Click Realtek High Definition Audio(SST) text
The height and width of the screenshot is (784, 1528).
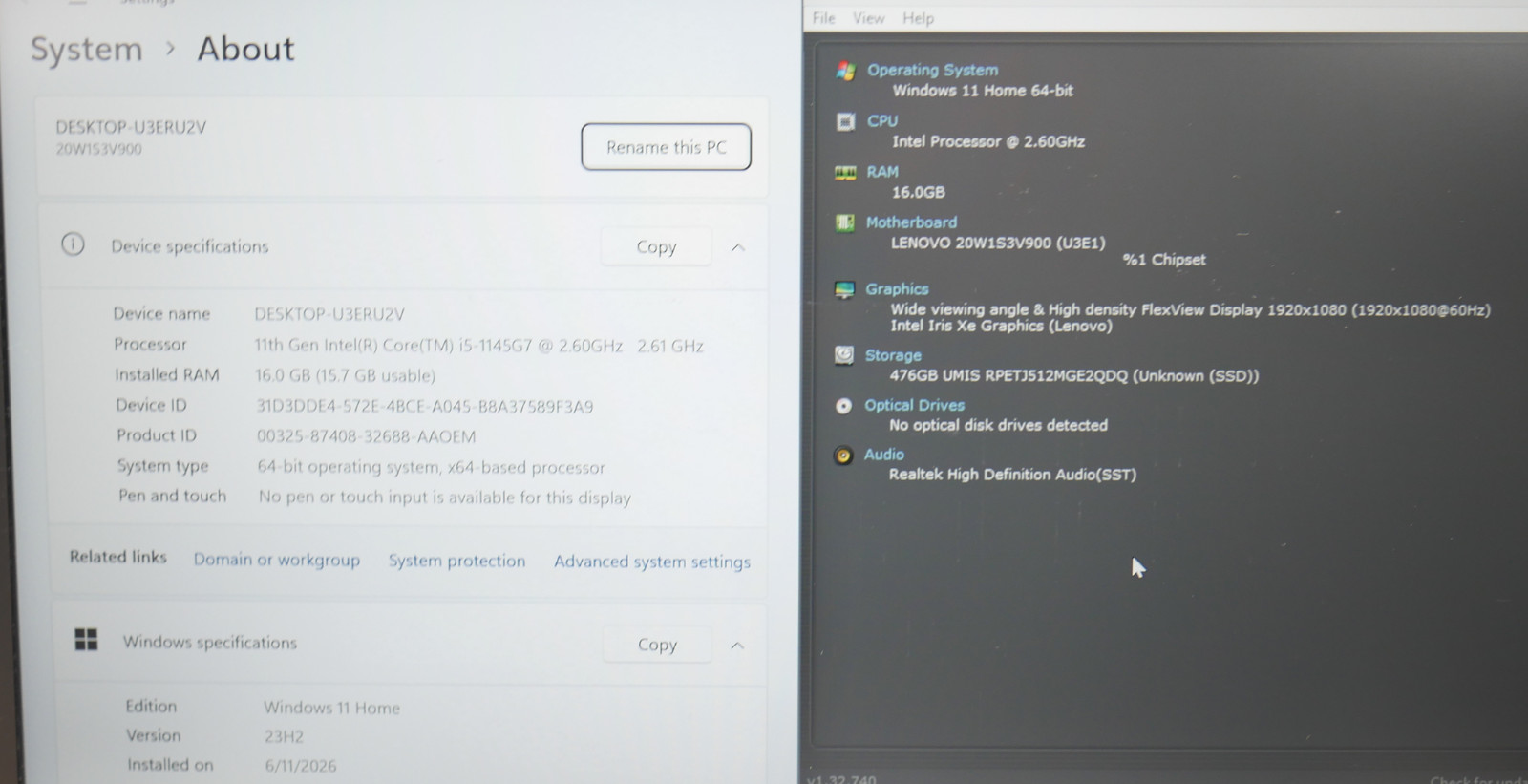(x=1012, y=475)
